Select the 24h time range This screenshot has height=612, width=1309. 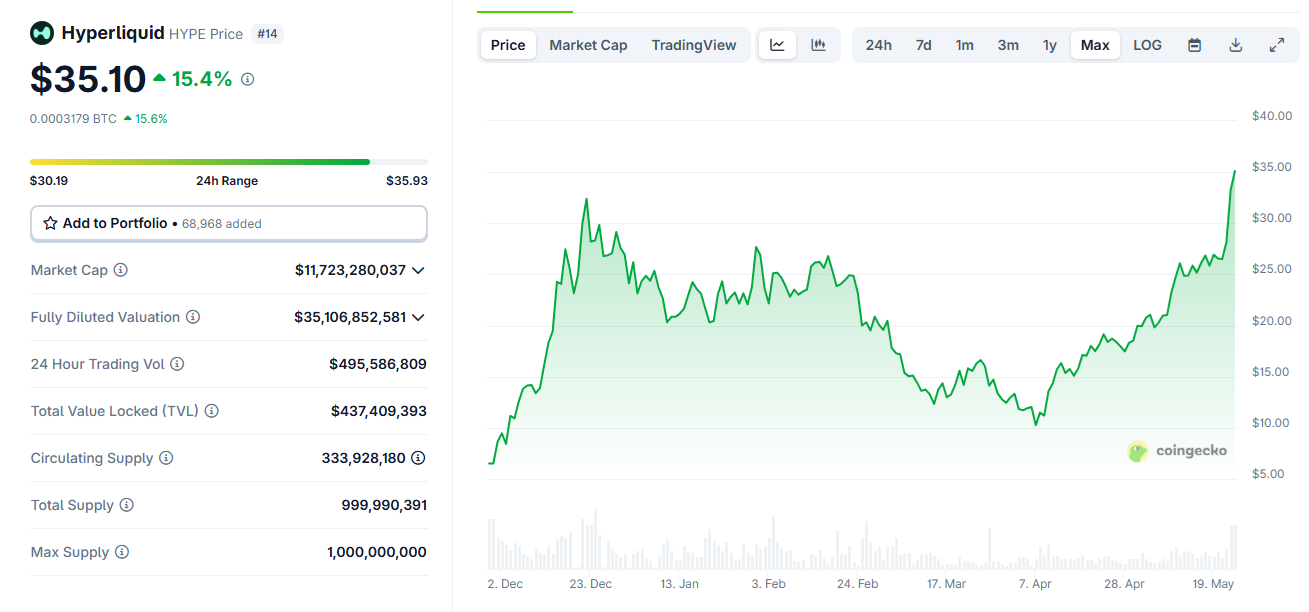(x=878, y=45)
